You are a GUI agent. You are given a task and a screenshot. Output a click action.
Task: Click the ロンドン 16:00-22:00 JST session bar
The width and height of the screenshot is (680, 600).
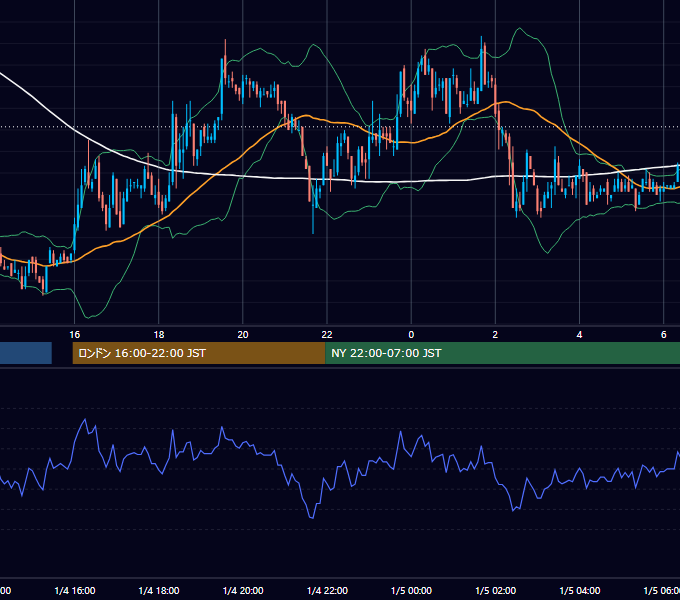point(199,353)
